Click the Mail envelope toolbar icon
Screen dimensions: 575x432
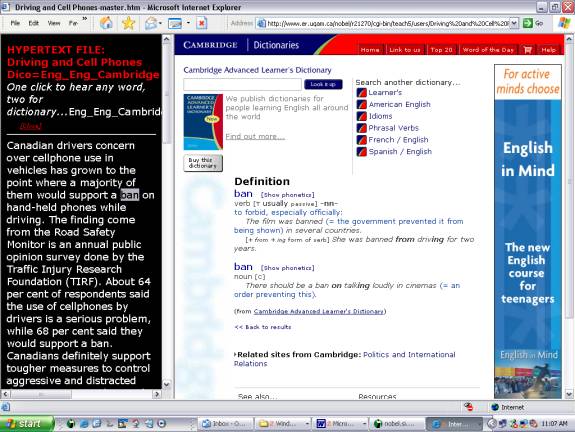[x=150, y=23]
